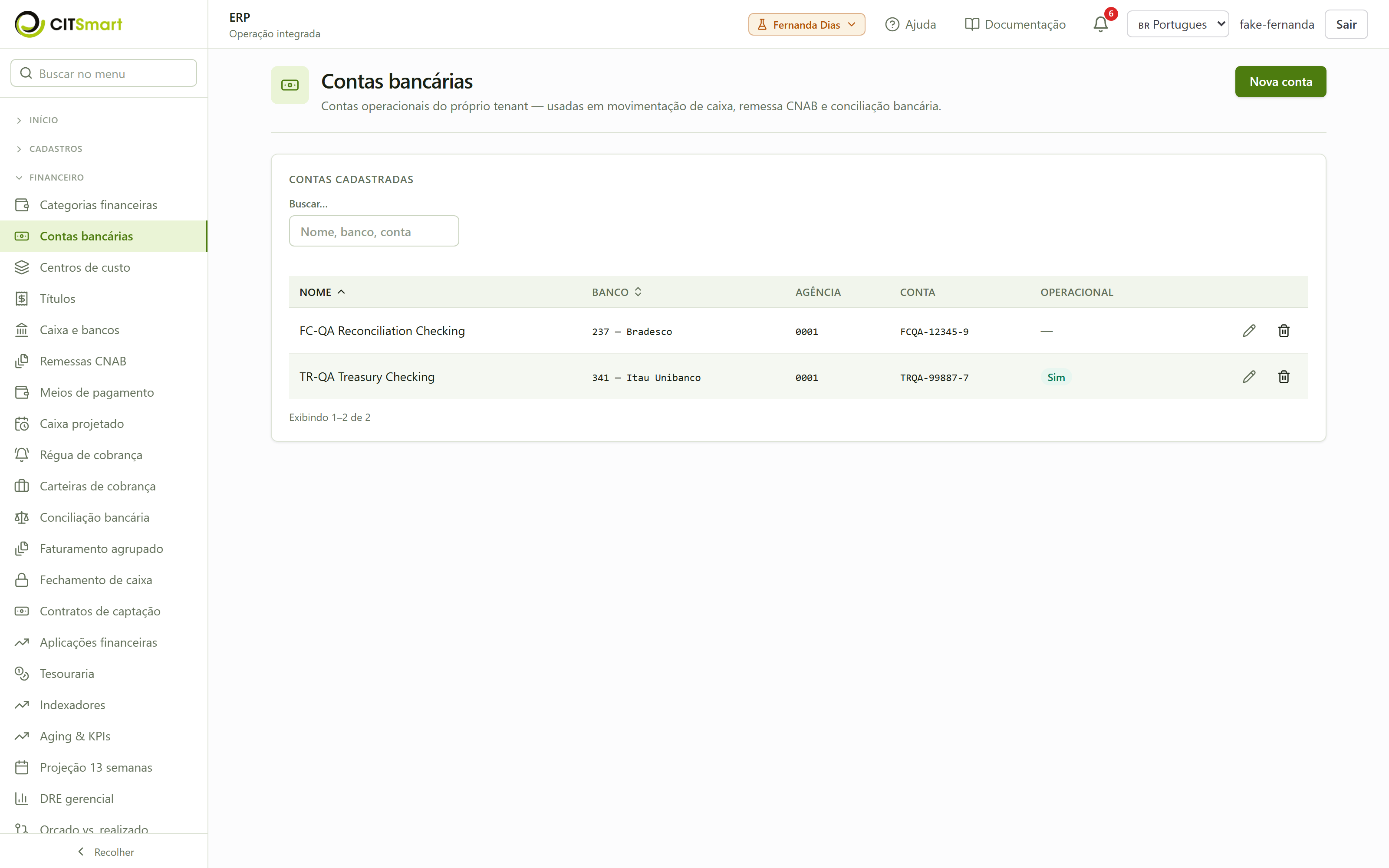1389x868 pixels.
Task: Expand the CADASTROS menu section
Action: [x=49, y=149]
